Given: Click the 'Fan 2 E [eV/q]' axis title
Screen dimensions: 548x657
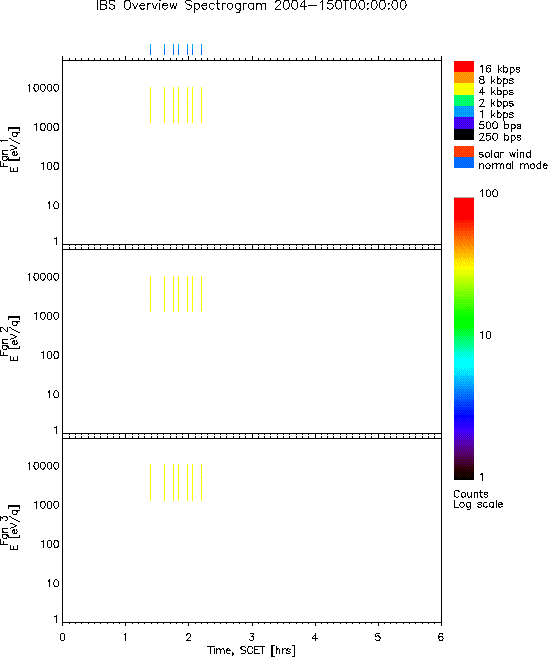Looking at the screenshot, I should coord(9,339).
